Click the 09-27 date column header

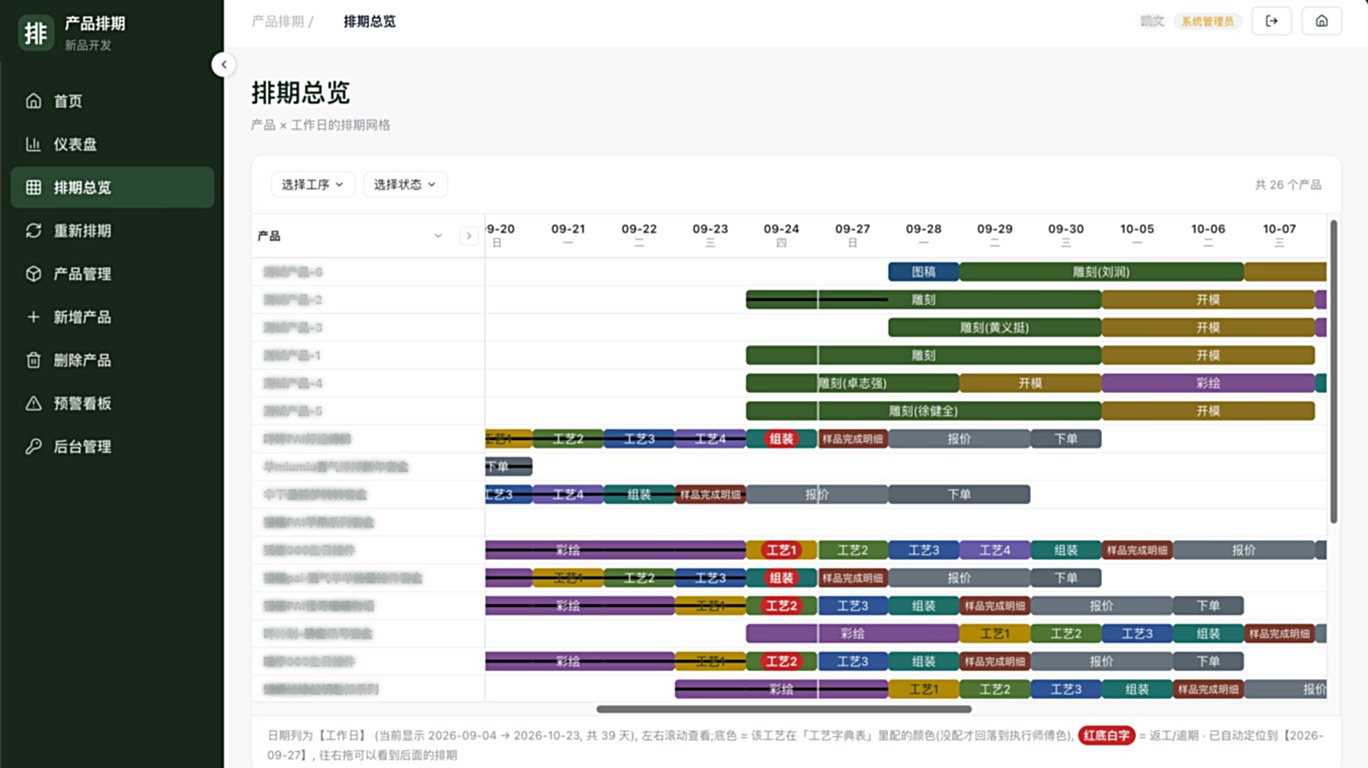coord(853,235)
